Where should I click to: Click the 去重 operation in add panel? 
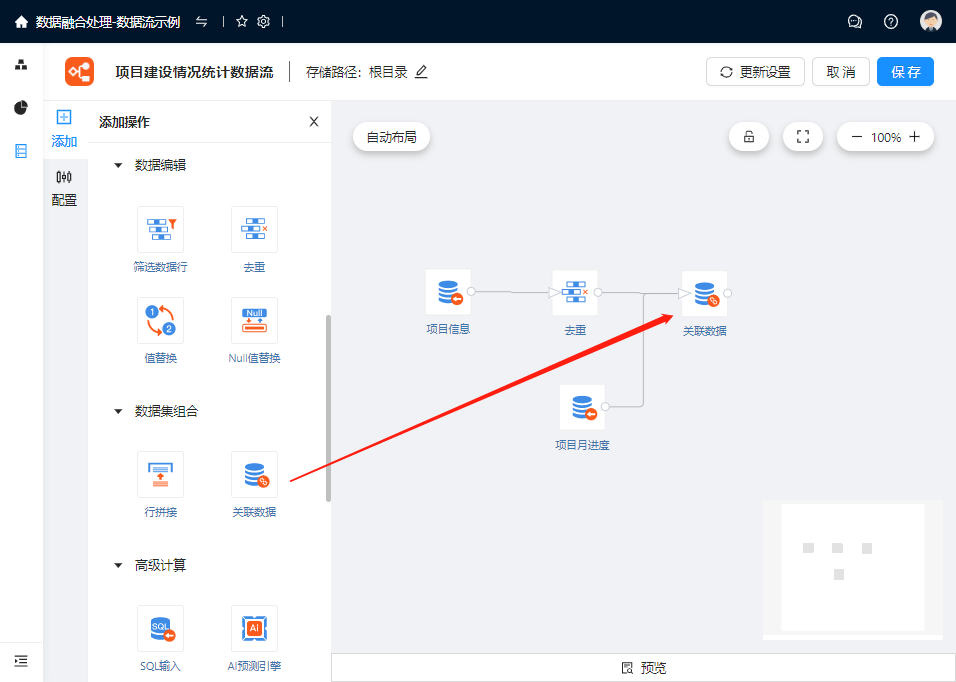point(254,230)
